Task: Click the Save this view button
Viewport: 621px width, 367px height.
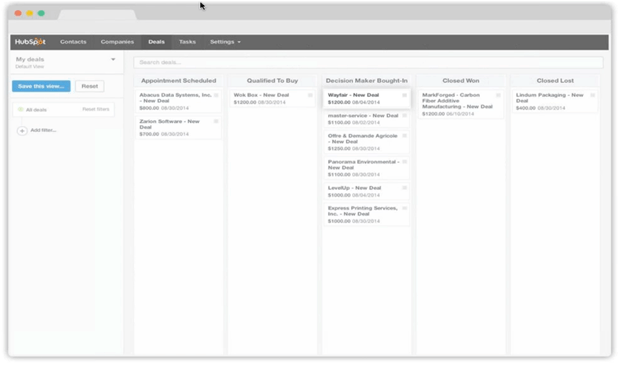Action: click(x=41, y=86)
